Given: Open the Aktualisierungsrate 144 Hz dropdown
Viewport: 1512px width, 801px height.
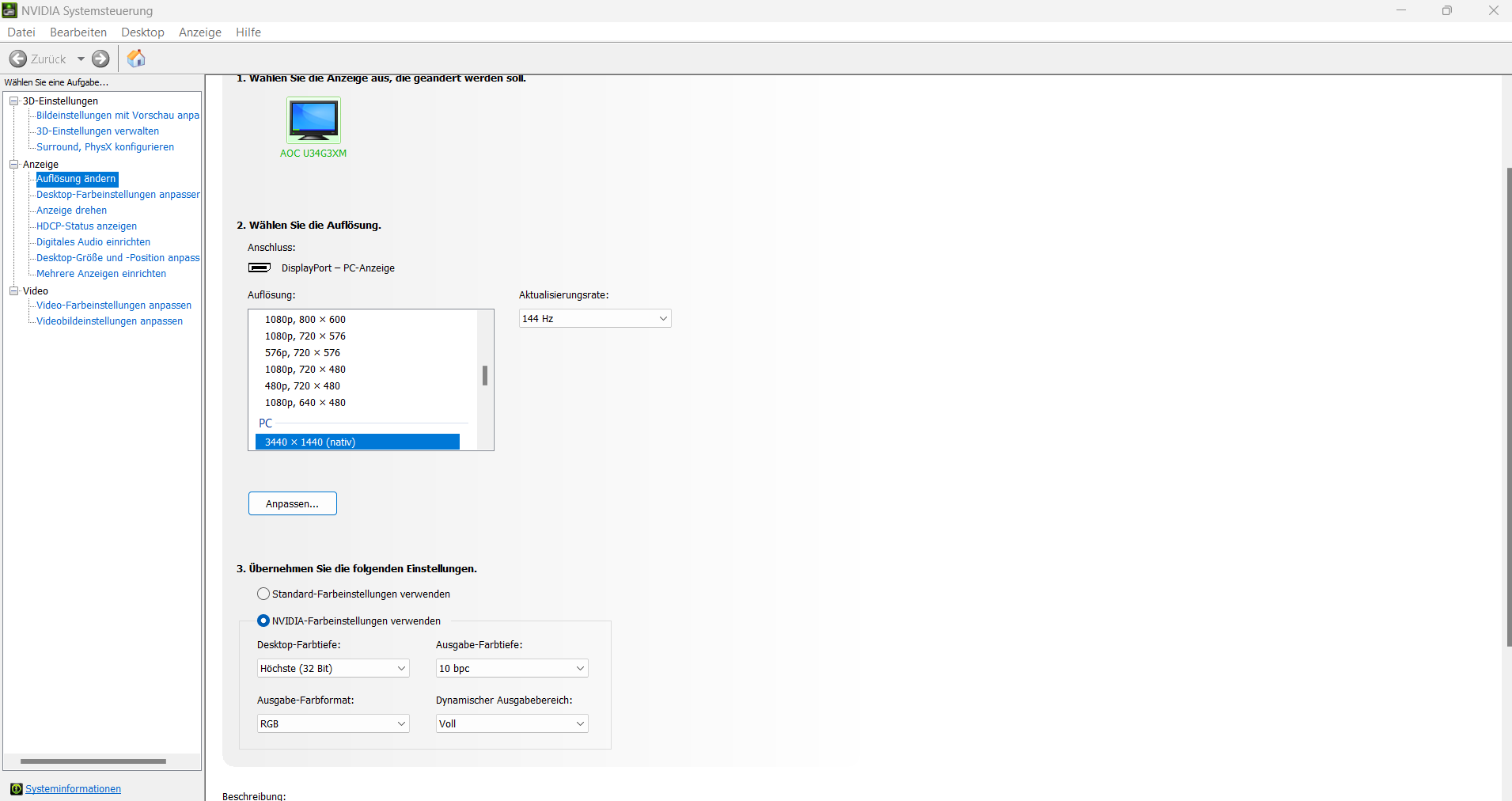Looking at the screenshot, I should (x=595, y=318).
